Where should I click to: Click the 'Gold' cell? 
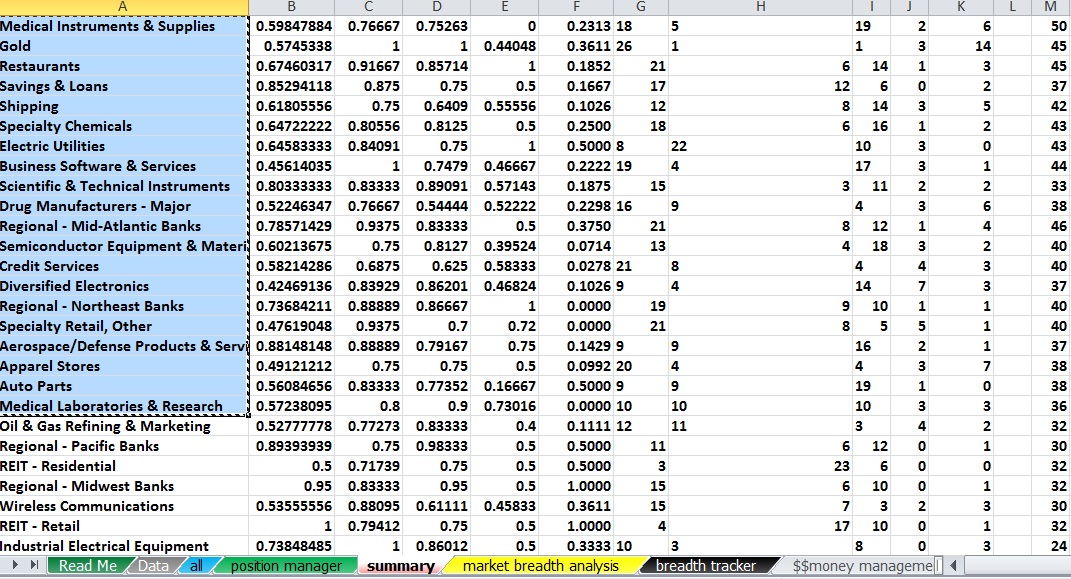click(124, 46)
